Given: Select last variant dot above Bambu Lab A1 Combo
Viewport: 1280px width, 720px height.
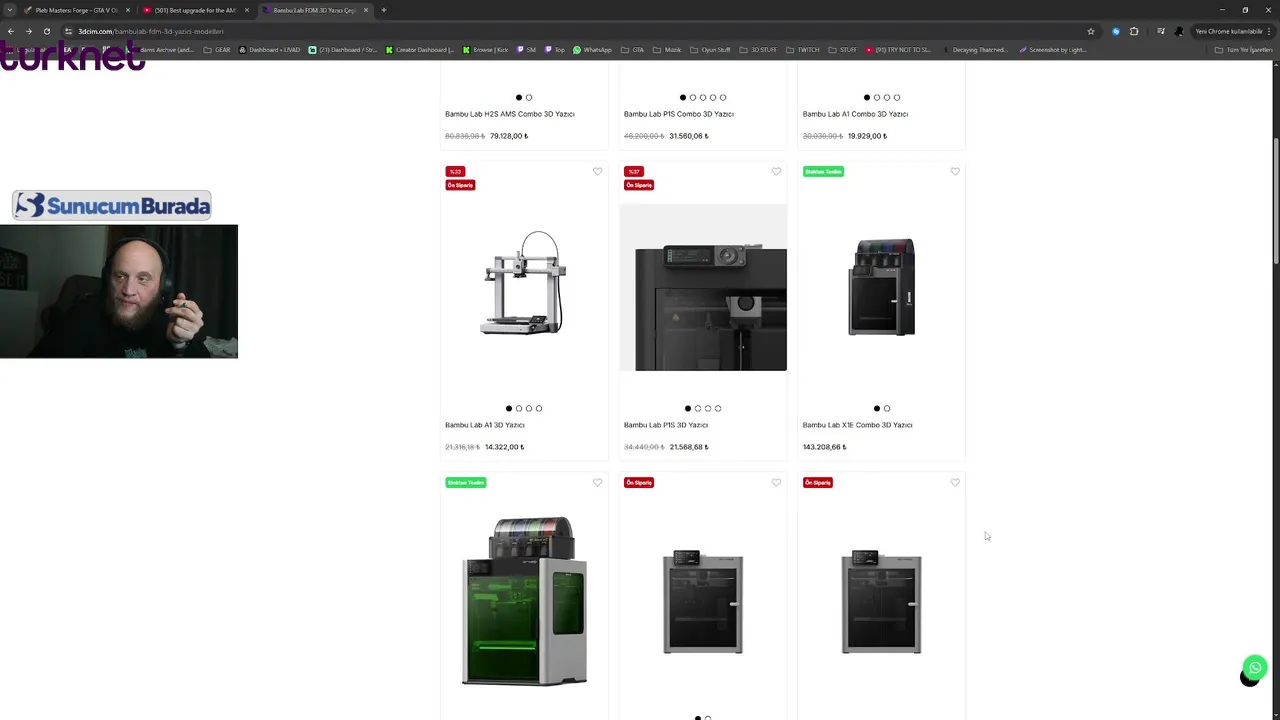Looking at the screenshot, I should pos(897,97).
